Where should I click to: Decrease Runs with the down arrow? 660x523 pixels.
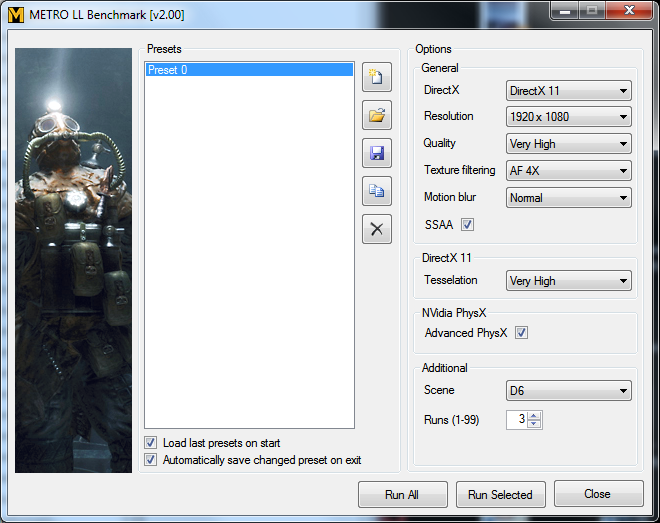pyautogui.click(x=534, y=424)
